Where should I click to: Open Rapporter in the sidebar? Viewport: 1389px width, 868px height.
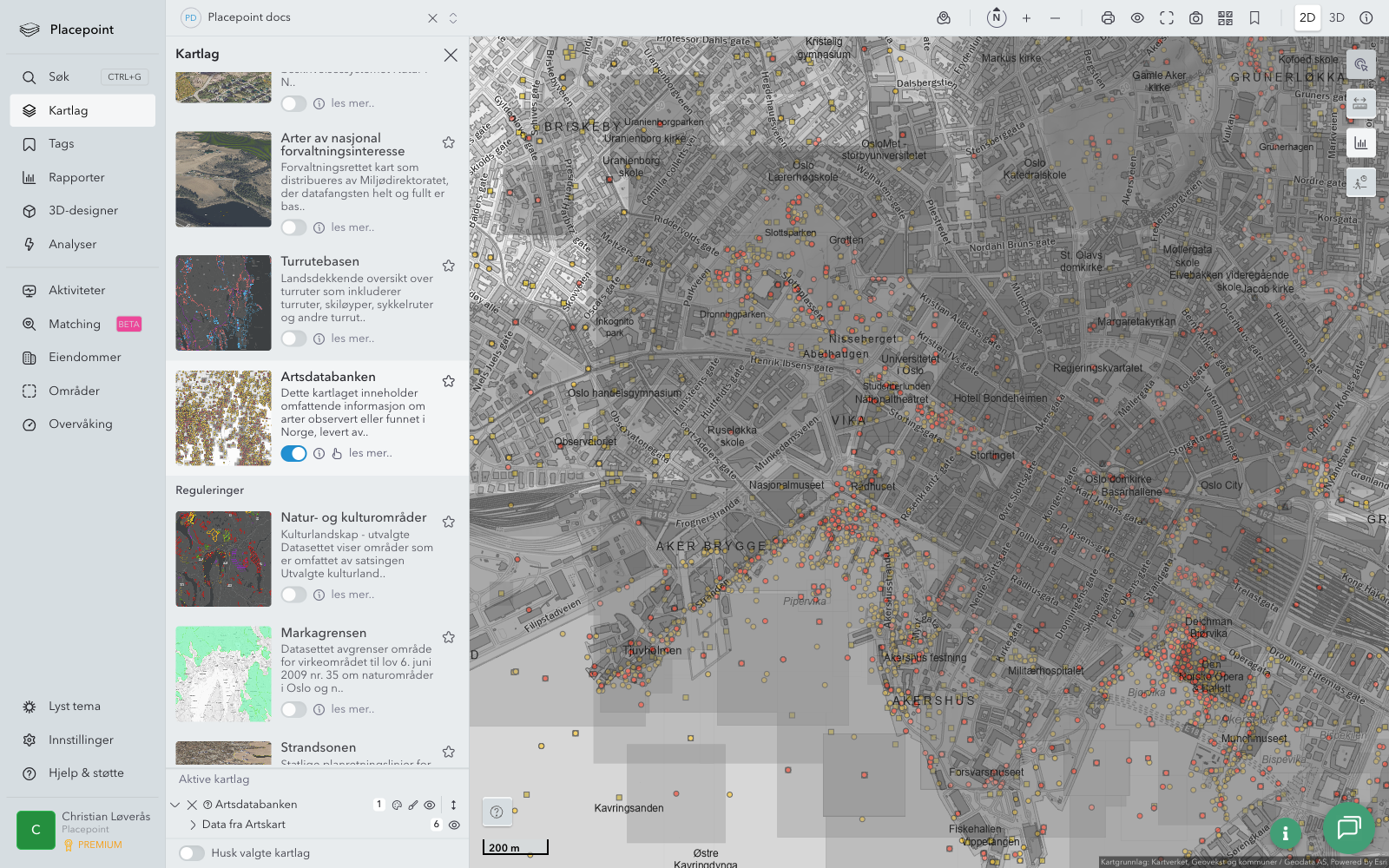click(x=76, y=177)
